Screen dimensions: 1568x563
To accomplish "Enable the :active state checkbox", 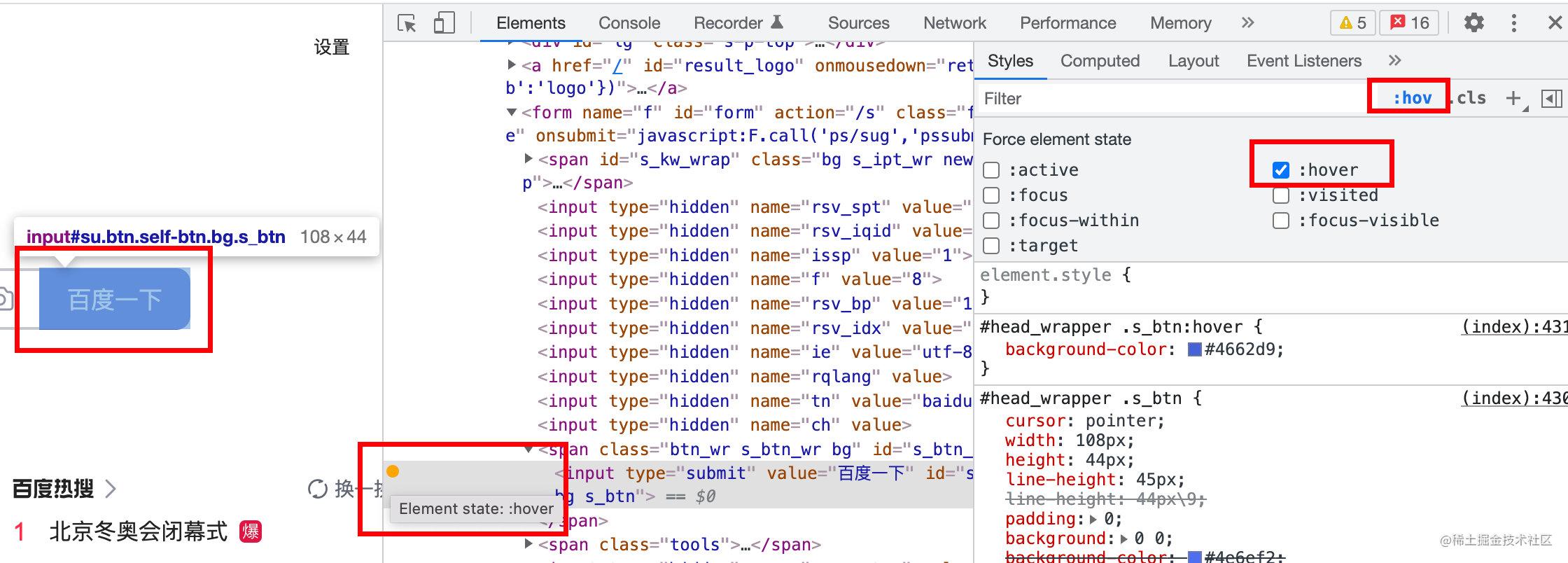I will pos(991,170).
